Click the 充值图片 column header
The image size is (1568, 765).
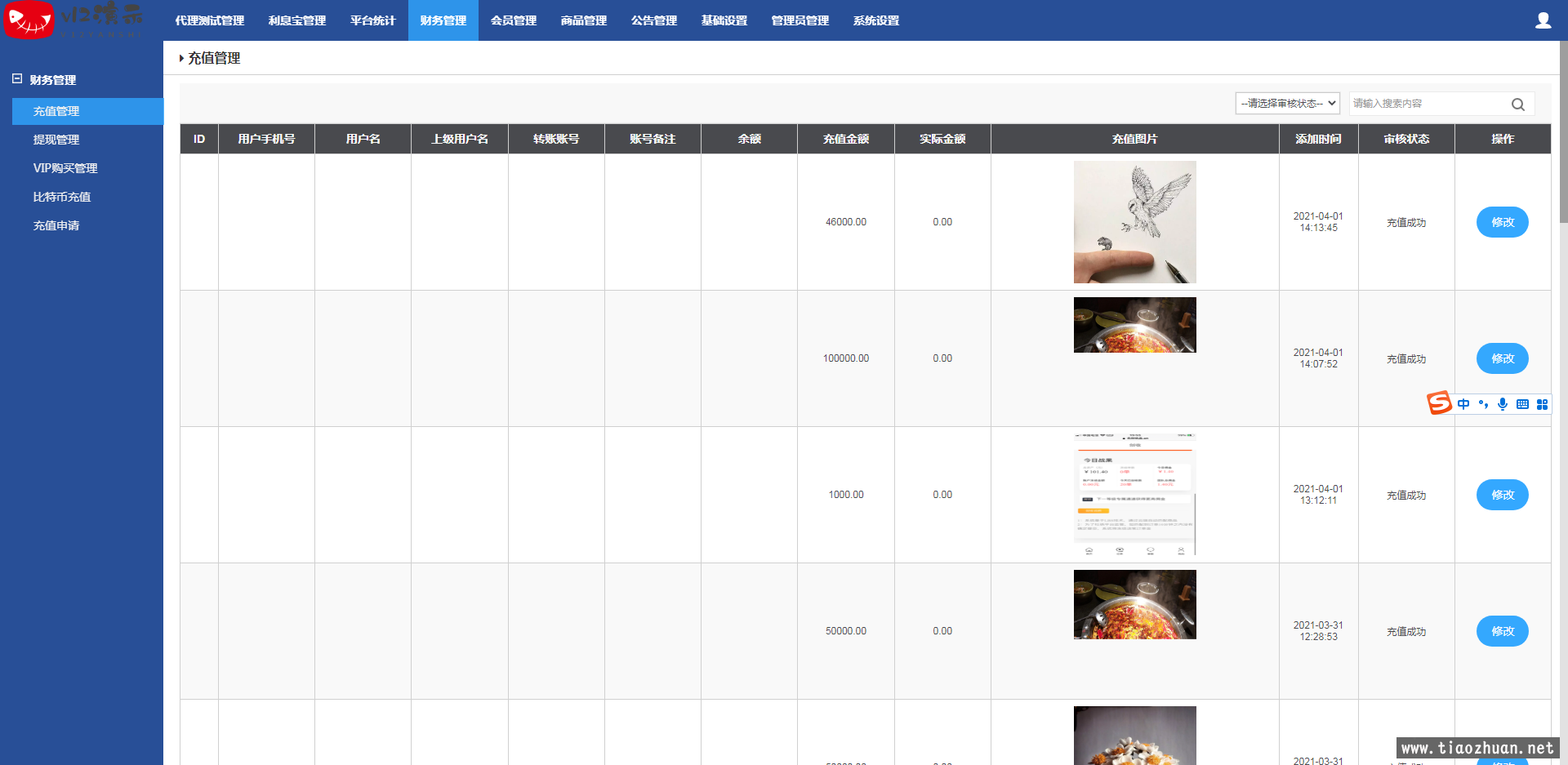(1135, 139)
